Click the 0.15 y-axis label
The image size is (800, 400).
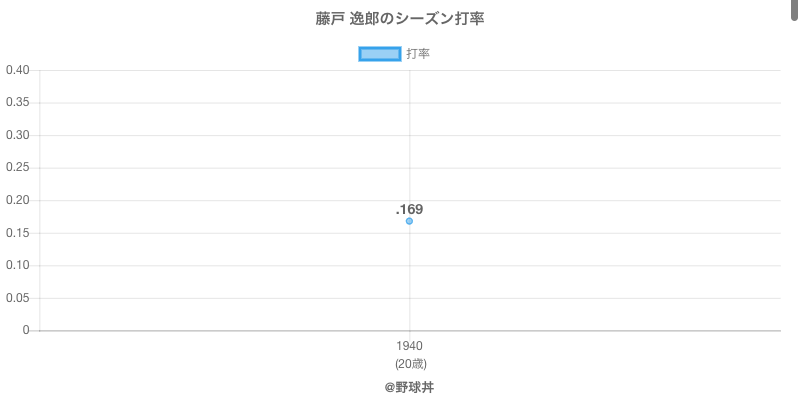tap(17, 233)
